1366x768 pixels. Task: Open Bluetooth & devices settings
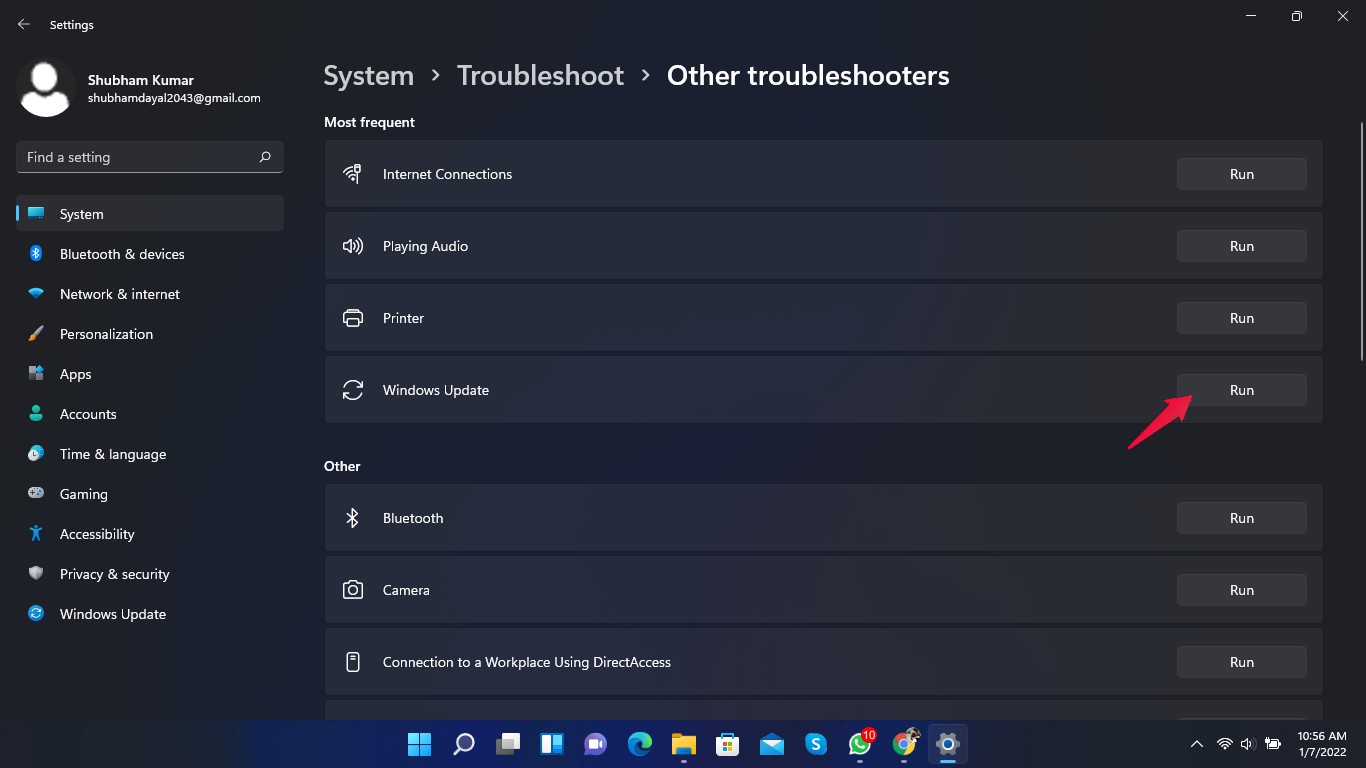click(121, 254)
